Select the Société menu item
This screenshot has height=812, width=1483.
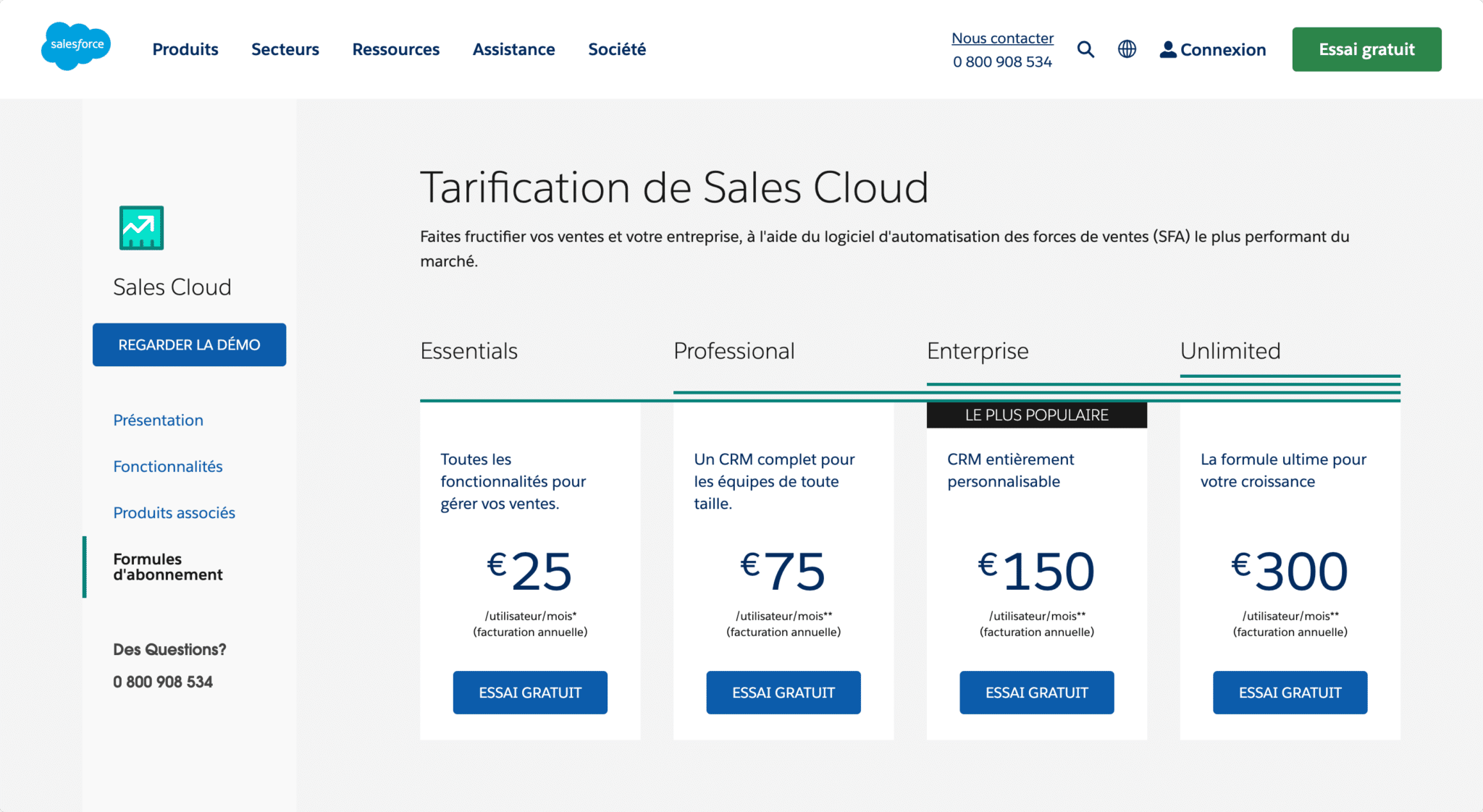616,49
